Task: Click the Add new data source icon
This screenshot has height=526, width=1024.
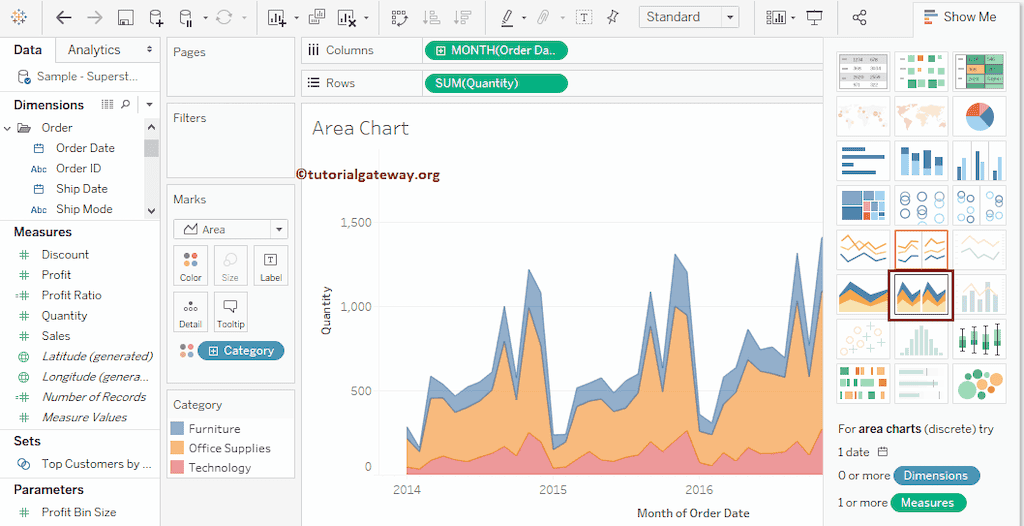Action: click(155, 17)
